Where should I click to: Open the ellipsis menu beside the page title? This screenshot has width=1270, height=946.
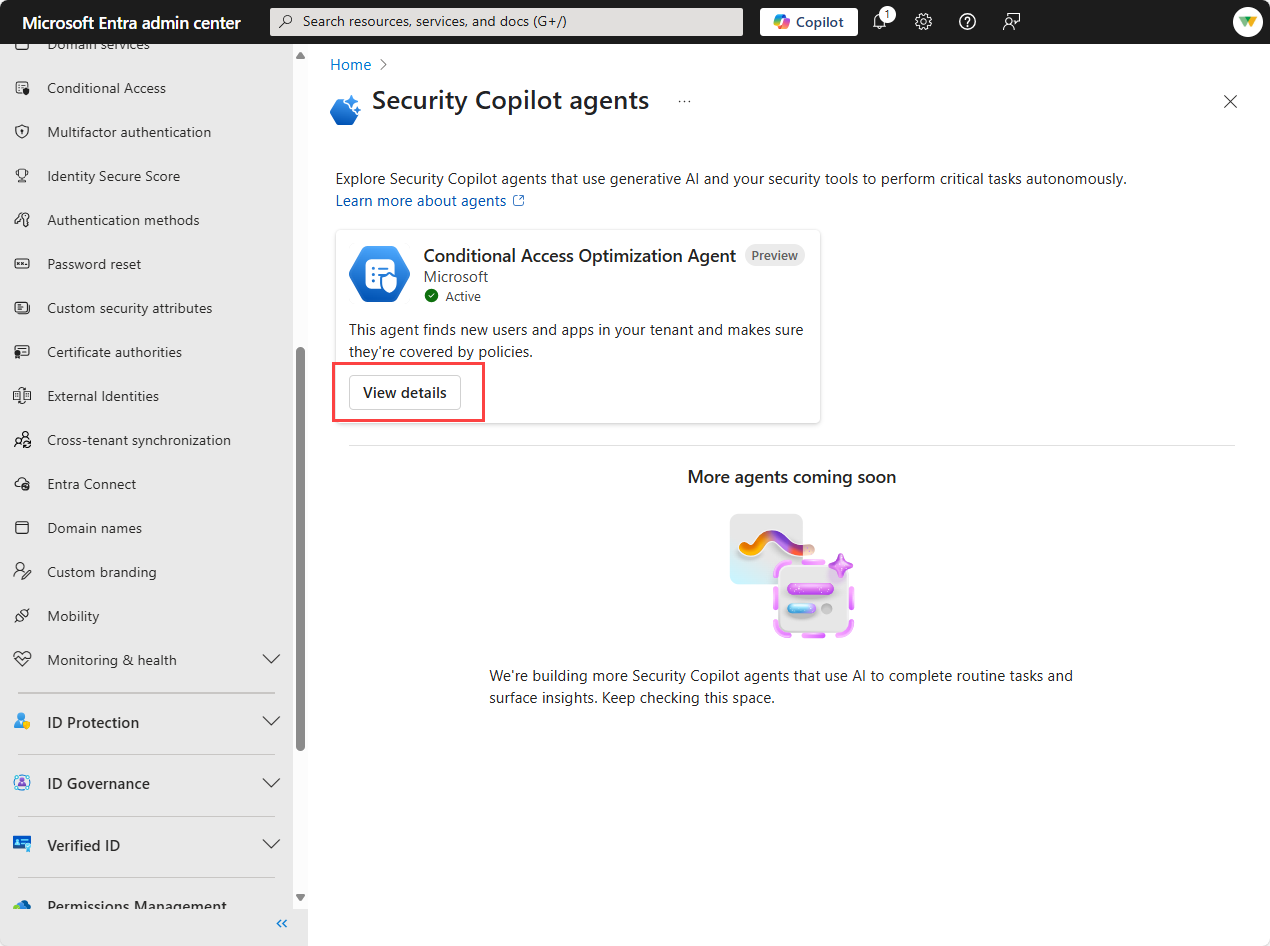[684, 101]
